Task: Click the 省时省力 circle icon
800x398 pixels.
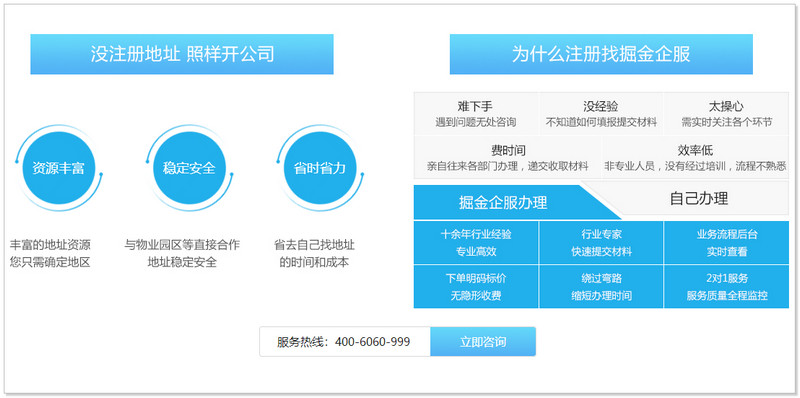Action: [320, 168]
